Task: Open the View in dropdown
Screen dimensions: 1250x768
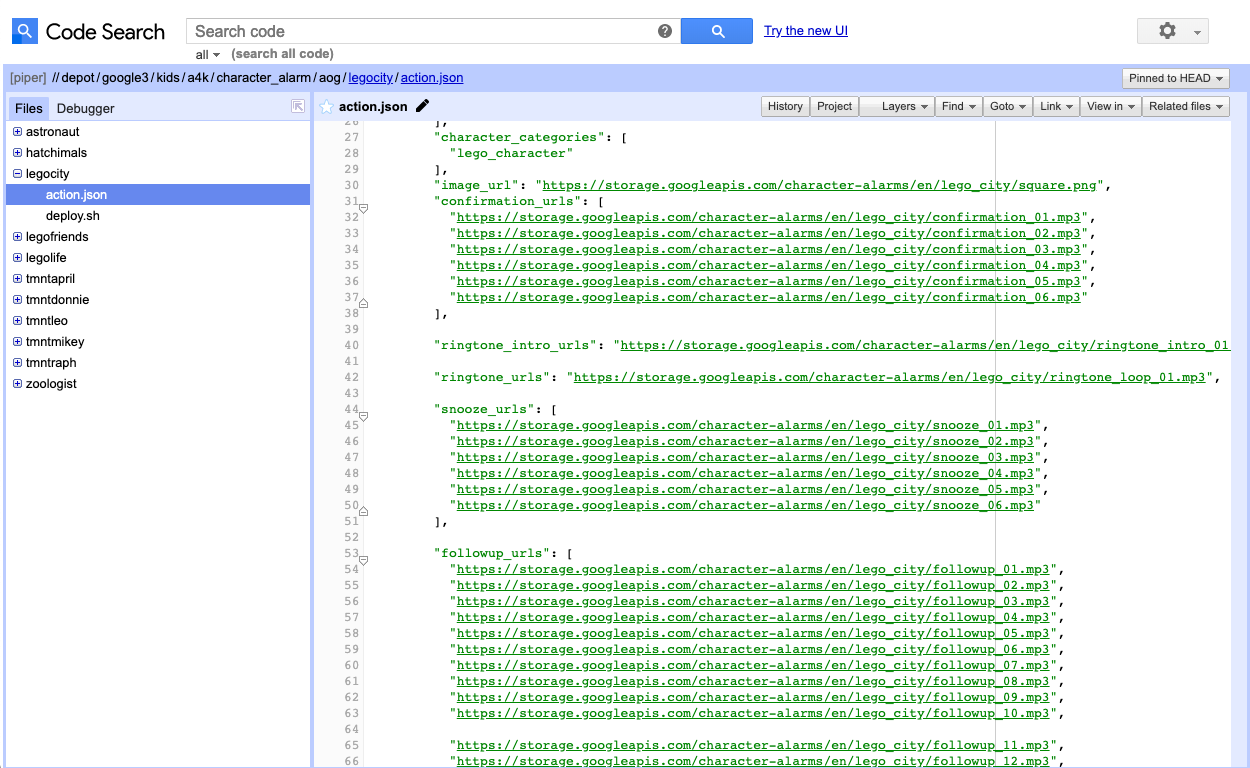Action: (x=1111, y=106)
